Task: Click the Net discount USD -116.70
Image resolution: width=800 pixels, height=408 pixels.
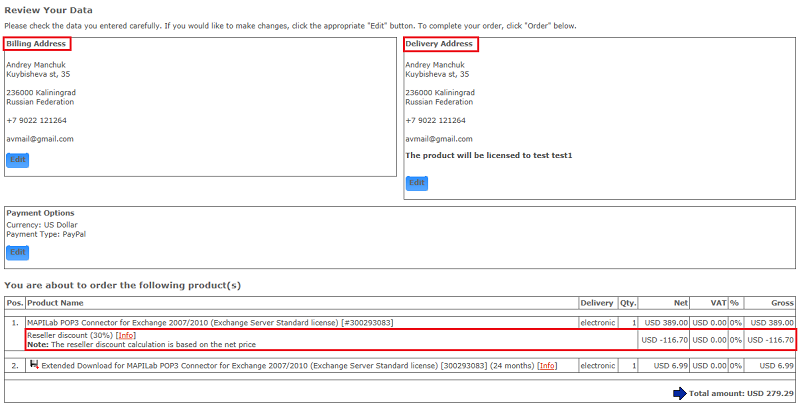Action: [x=665, y=340]
